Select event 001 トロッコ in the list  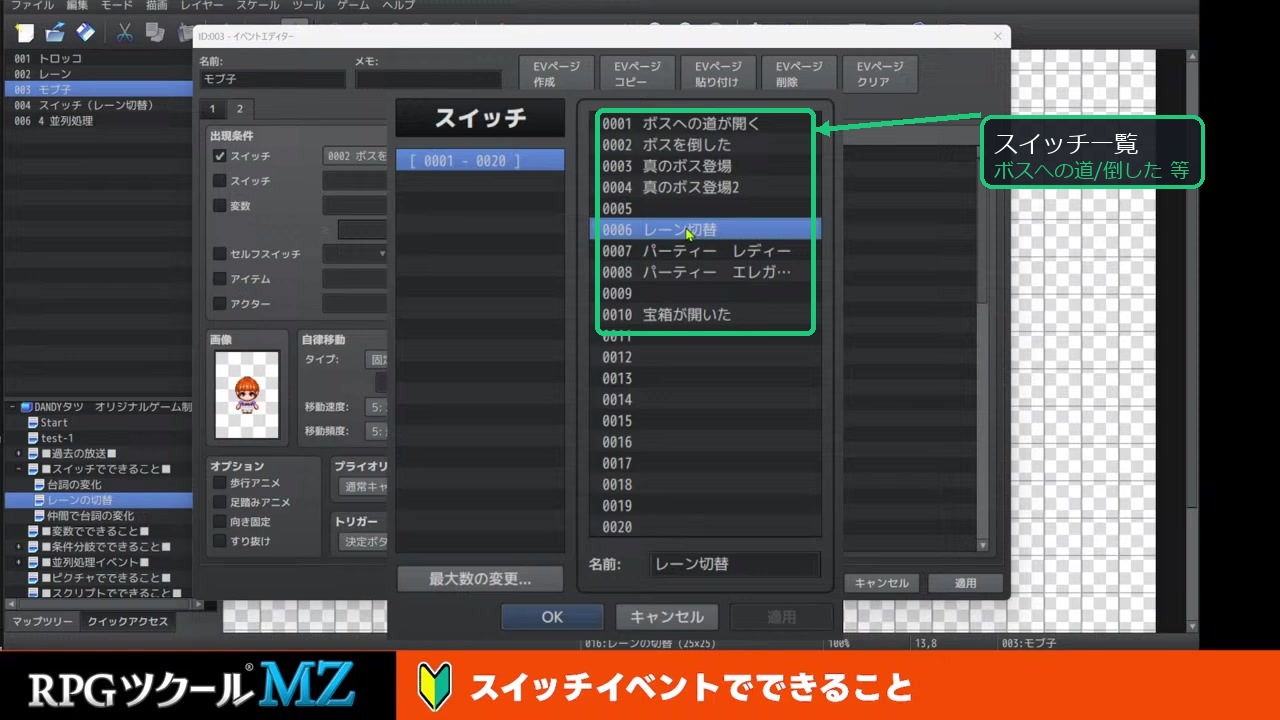pyautogui.click(x=98, y=59)
